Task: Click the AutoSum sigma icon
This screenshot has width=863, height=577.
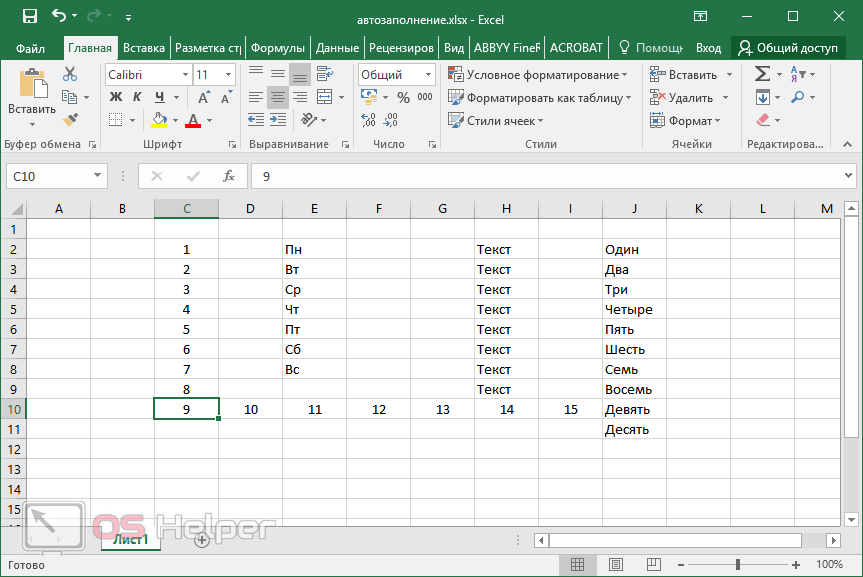Action: (762, 74)
